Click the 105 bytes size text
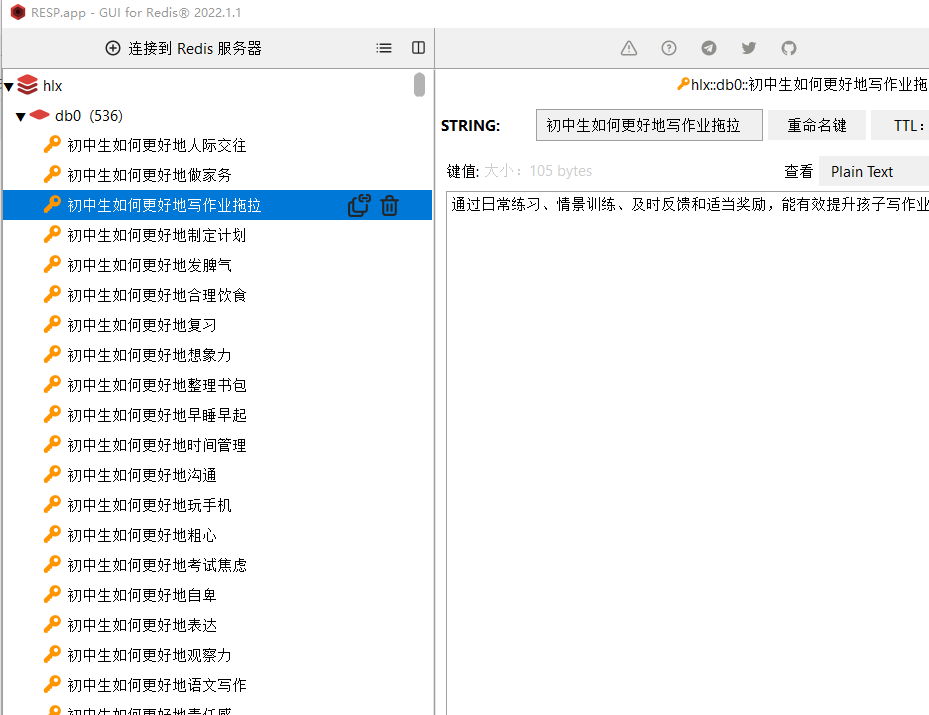This screenshot has width=929, height=715. pos(560,171)
